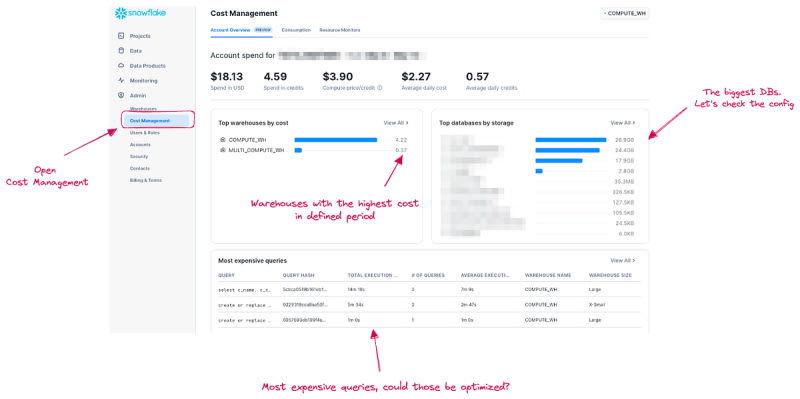Open Billing & Terms page

click(x=145, y=180)
